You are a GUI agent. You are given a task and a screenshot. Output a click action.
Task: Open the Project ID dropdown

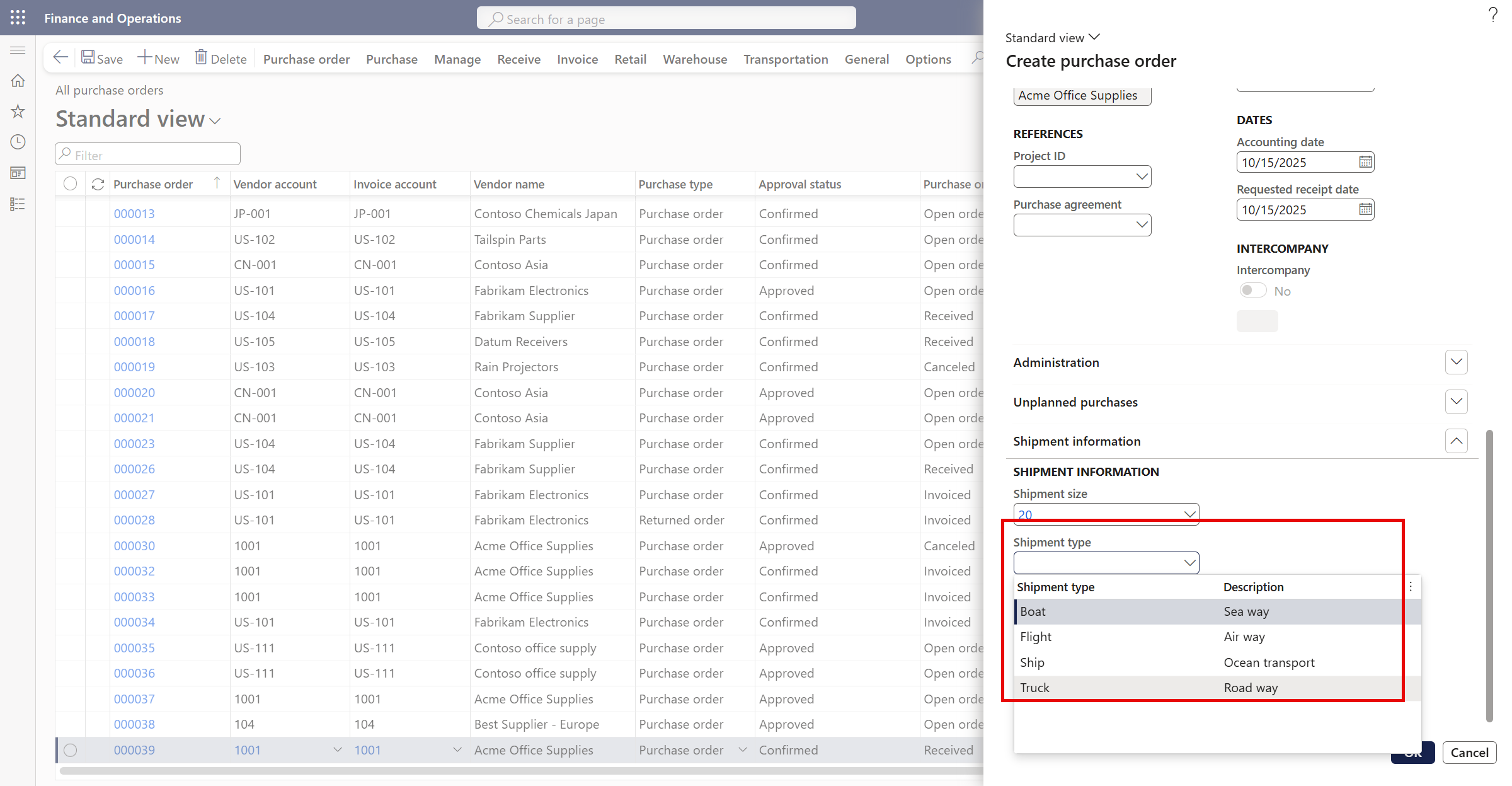pos(1142,176)
